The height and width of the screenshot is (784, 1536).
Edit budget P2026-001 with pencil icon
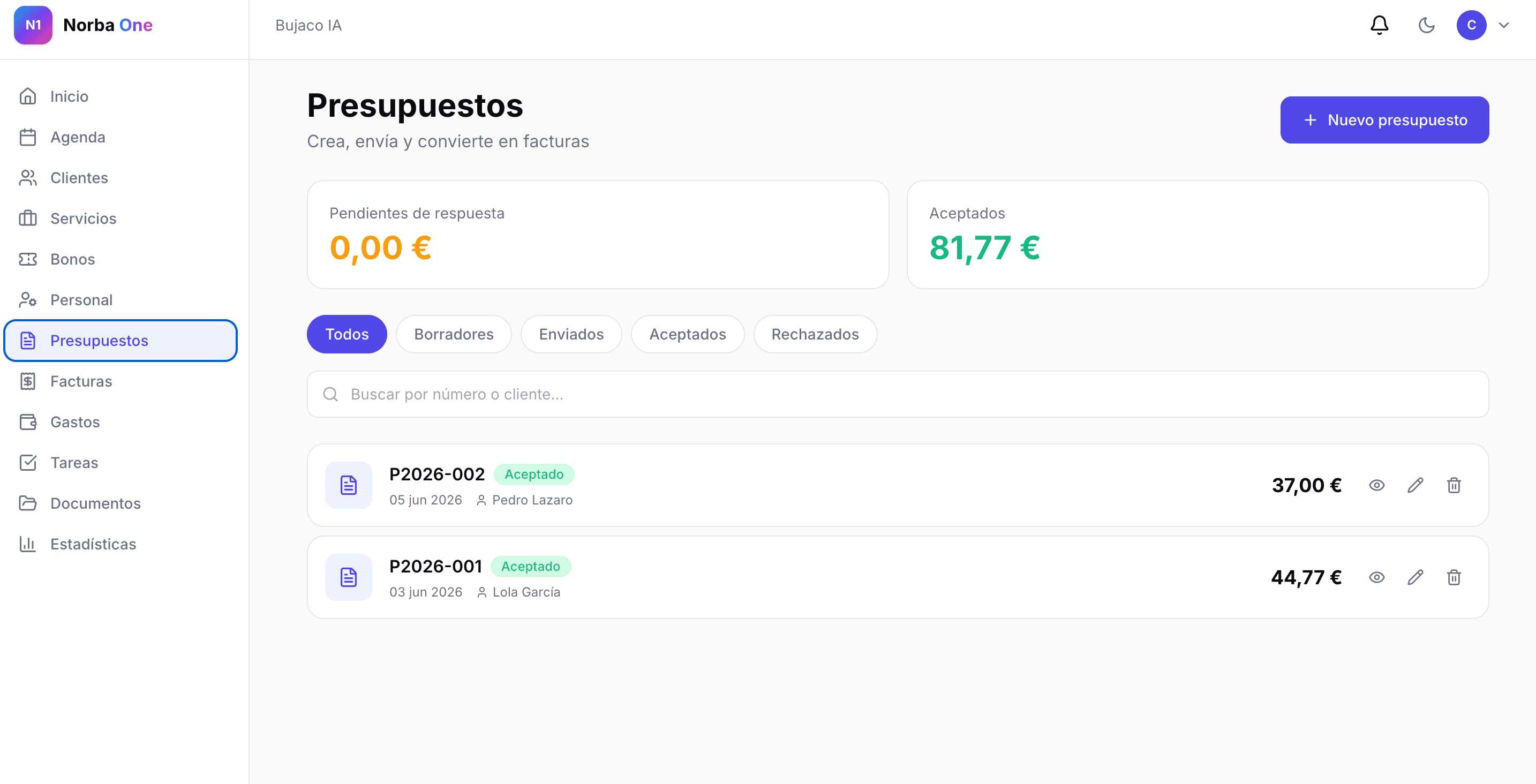point(1415,577)
